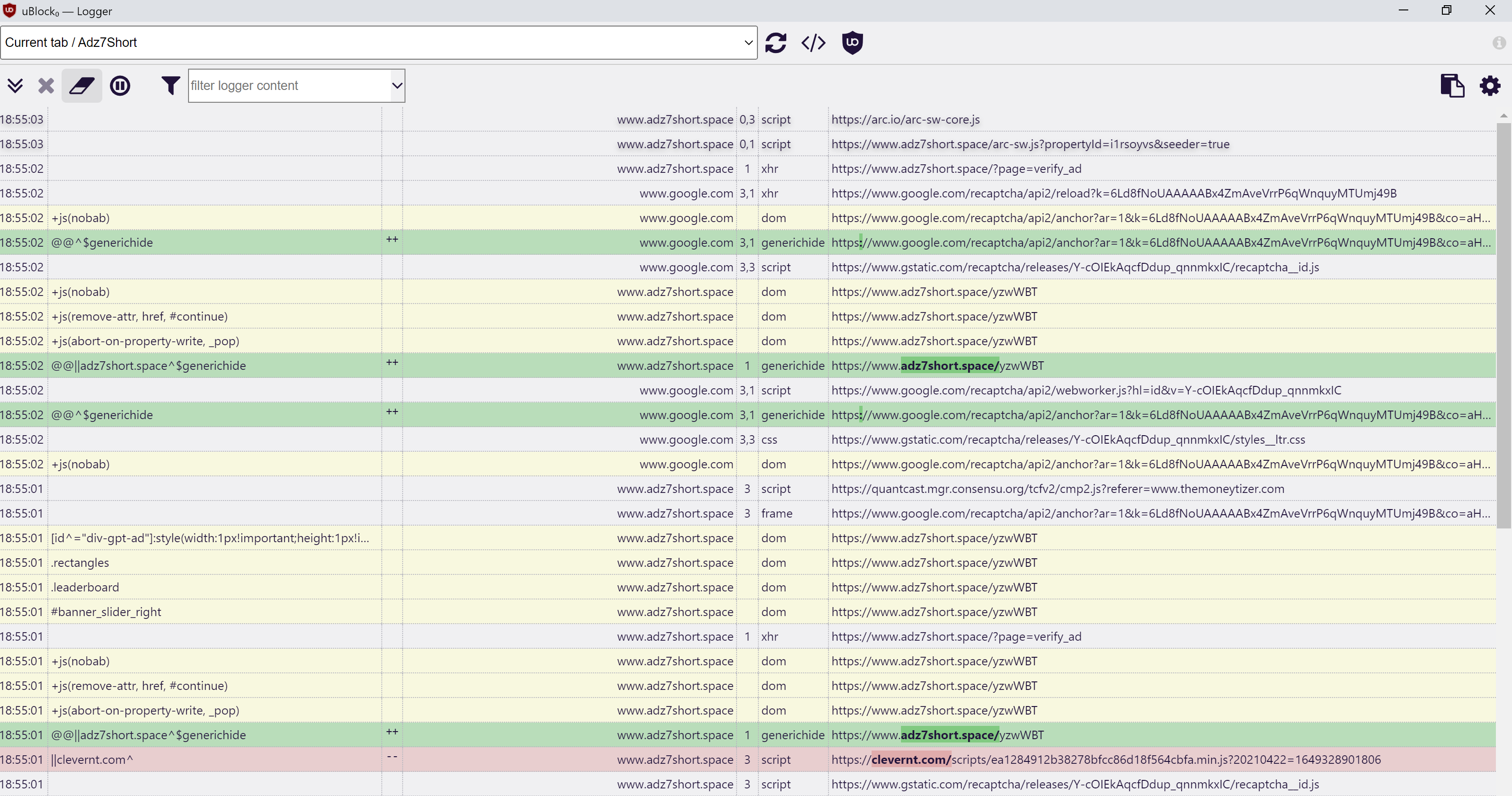Screen dimensions: 1512x796
Task: Click the X clear logger icon
Action: coord(46,86)
